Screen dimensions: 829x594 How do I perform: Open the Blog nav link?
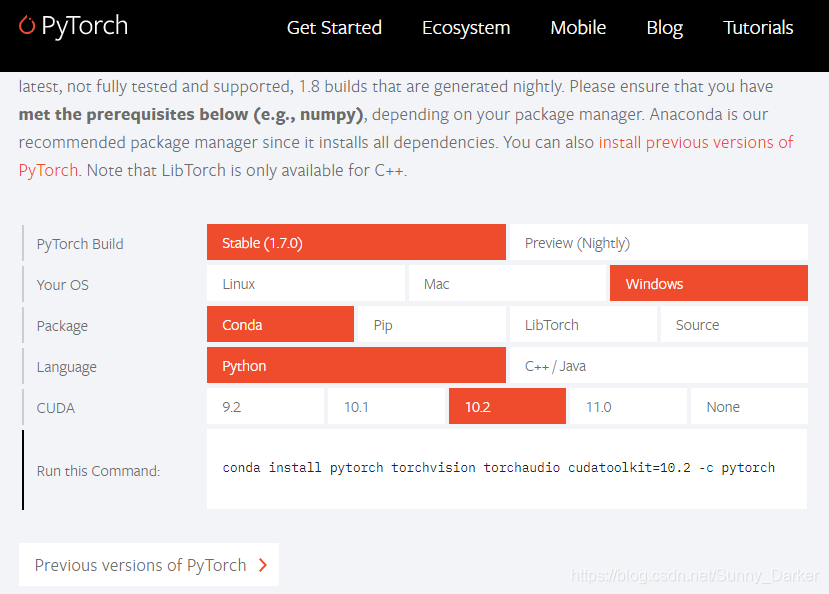[664, 28]
